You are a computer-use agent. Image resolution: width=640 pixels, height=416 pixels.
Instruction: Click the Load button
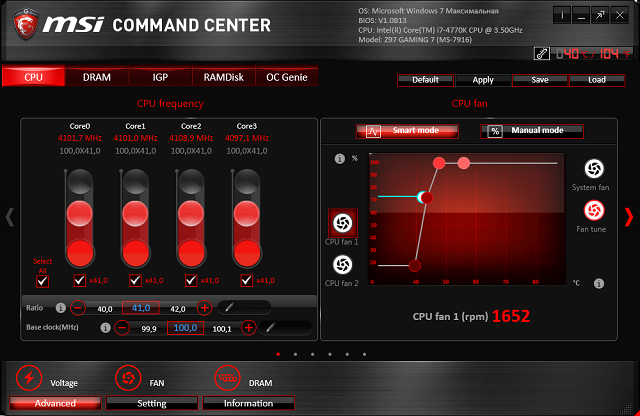pos(597,80)
